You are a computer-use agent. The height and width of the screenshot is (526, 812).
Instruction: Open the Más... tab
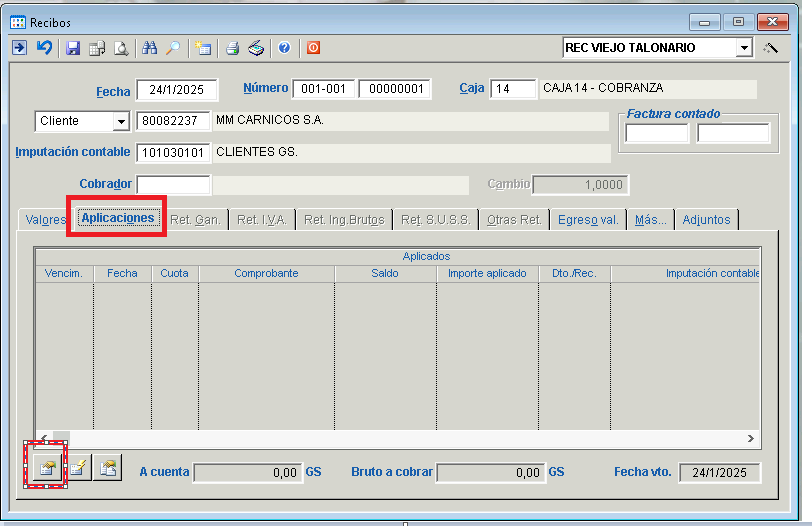tap(650, 219)
